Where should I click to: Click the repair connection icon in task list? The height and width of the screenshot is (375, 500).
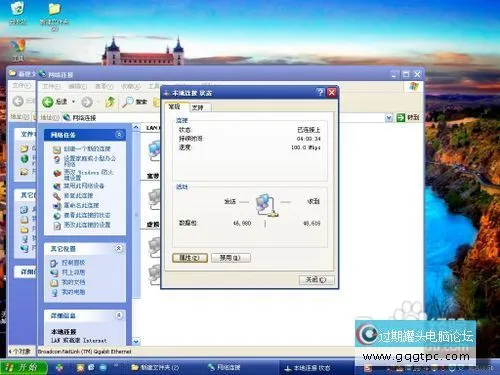57,196
